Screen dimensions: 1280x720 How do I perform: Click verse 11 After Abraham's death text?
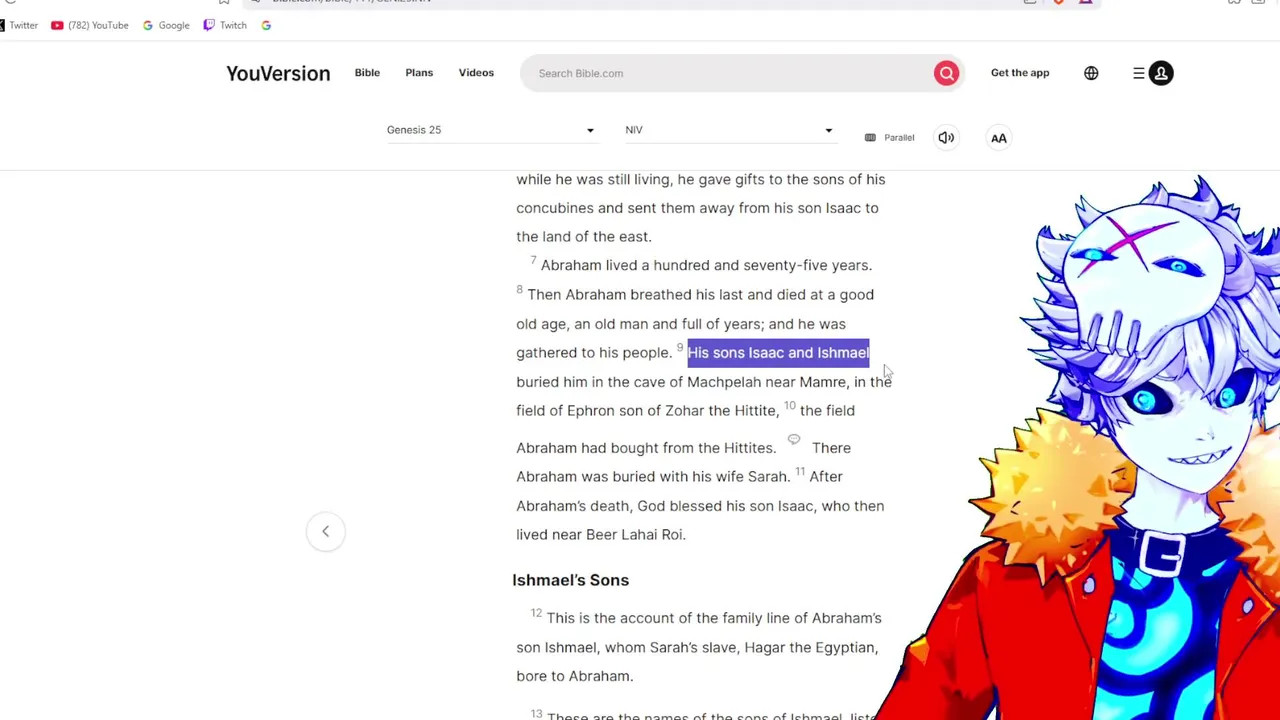pyautogui.click(x=700, y=505)
